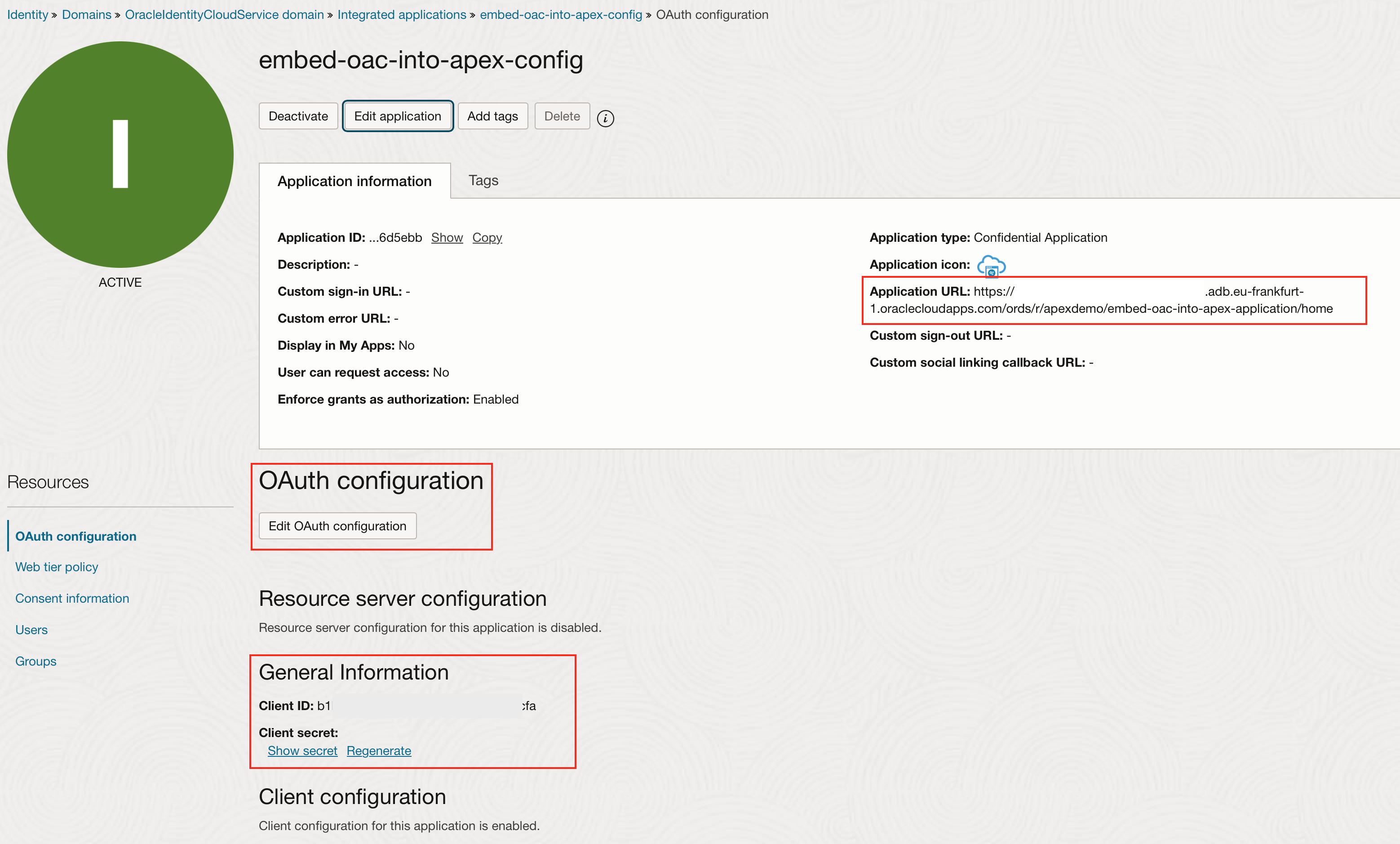Click the 'Custom error URL' label
This screenshot has width=1400, height=844.
click(x=334, y=318)
